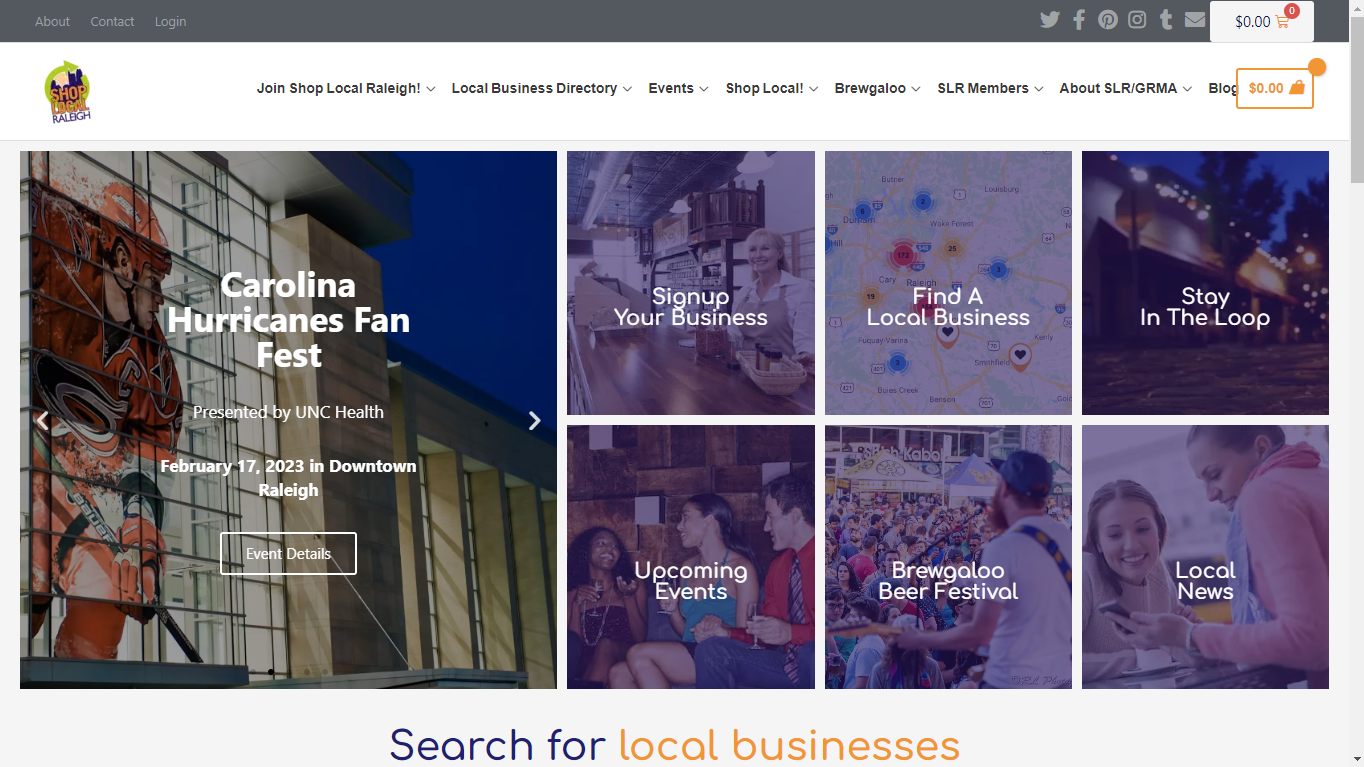Expand the Events dropdown menu
1364x767 pixels.
[x=678, y=88]
